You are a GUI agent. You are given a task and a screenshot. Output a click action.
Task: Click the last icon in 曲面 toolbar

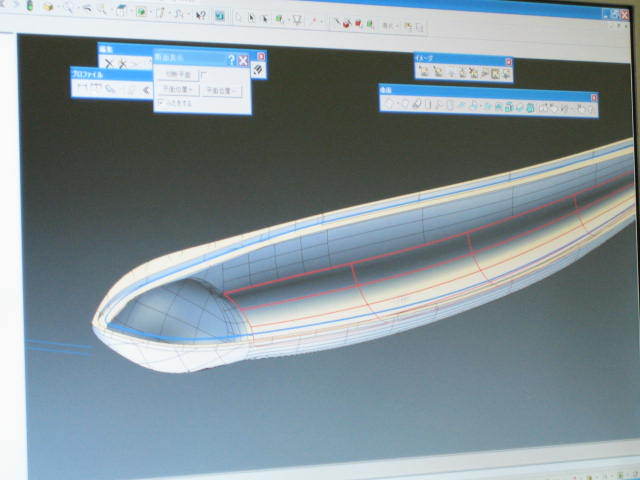pos(589,110)
